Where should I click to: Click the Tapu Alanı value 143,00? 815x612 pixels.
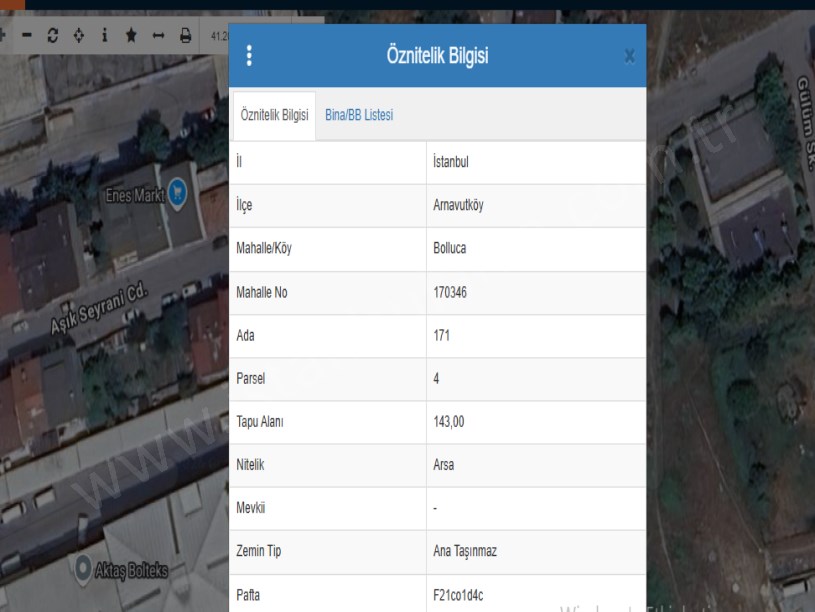(449, 422)
